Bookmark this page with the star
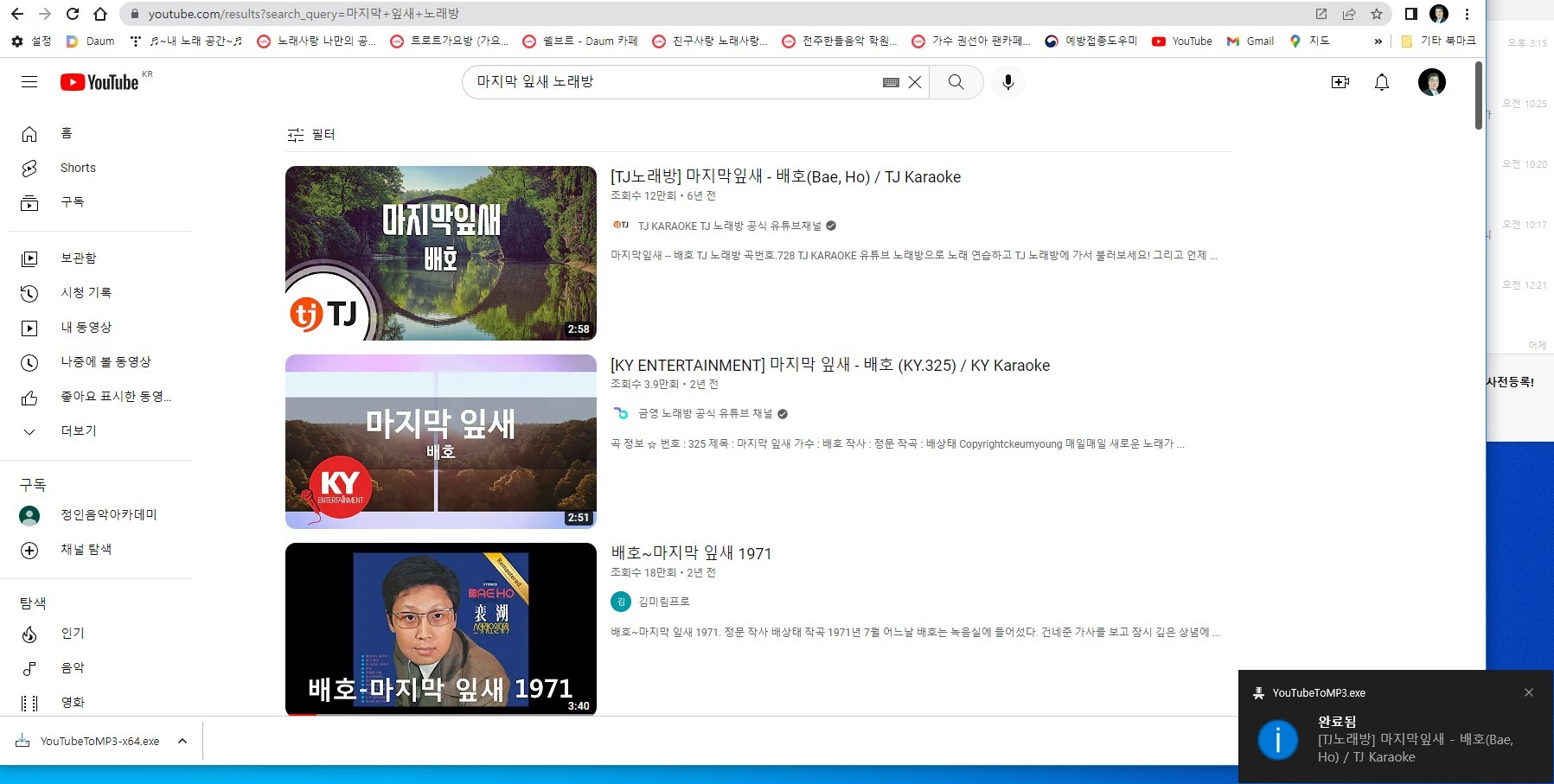The width and height of the screenshot is (1554, 784). 1377,14
